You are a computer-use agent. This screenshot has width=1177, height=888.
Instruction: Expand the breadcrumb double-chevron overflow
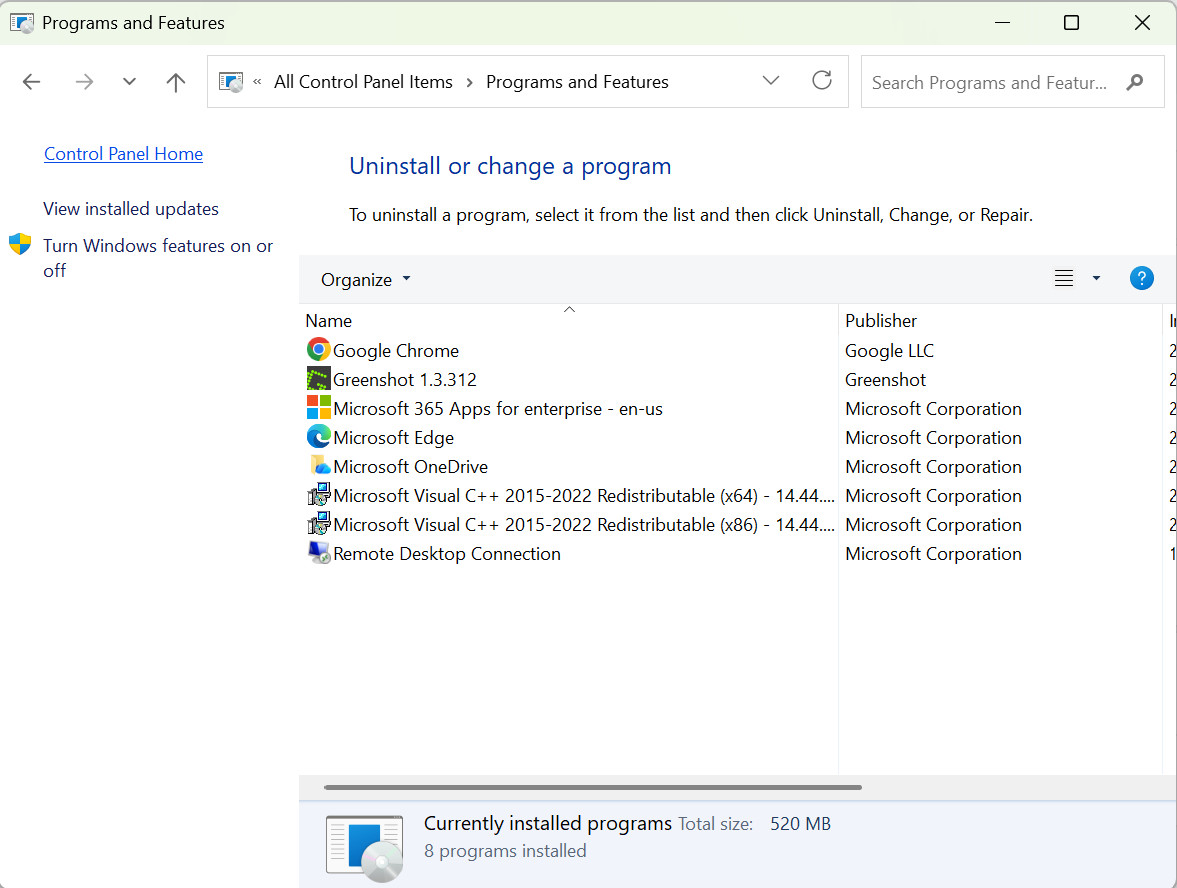(257, 82)
